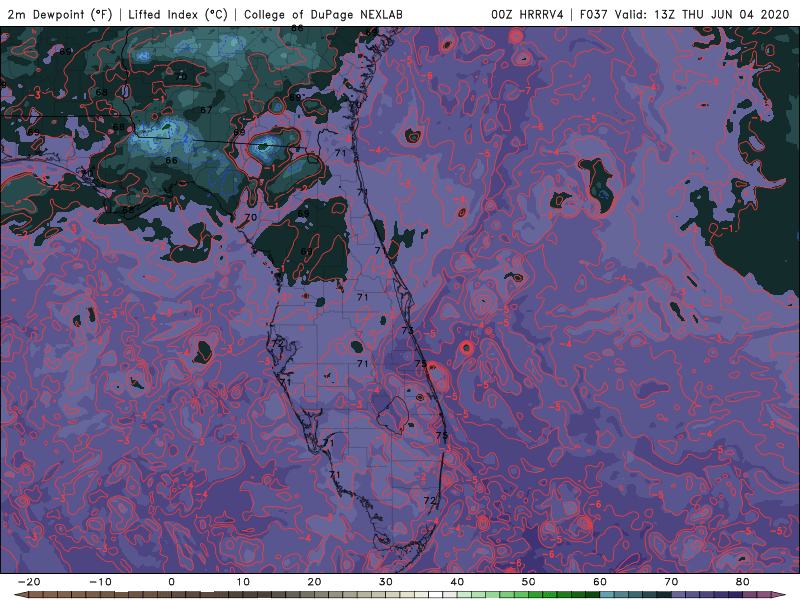Click the 60 label on the color scale

(600, 582)
